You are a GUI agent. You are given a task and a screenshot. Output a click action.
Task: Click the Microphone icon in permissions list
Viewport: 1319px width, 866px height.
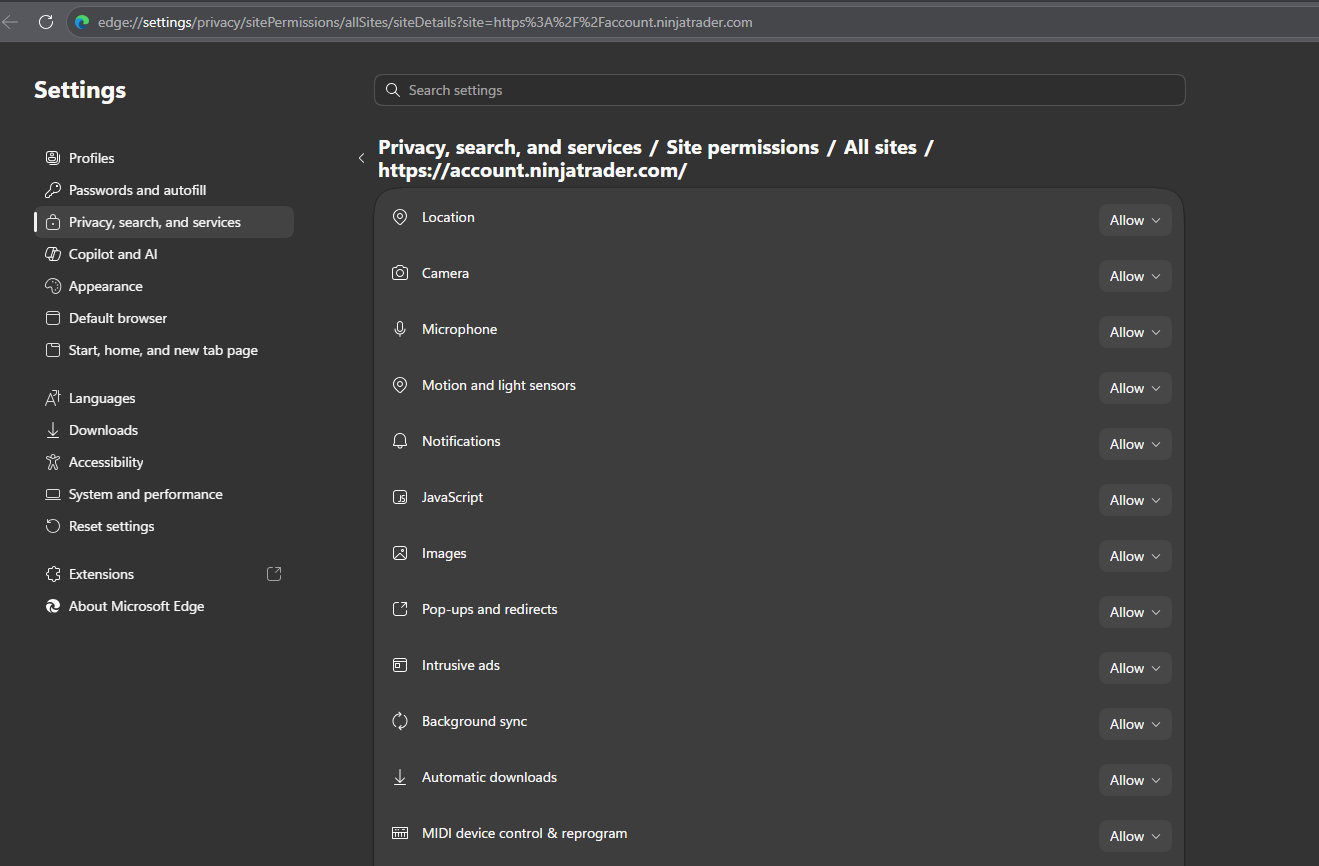(x=400, y=329)
